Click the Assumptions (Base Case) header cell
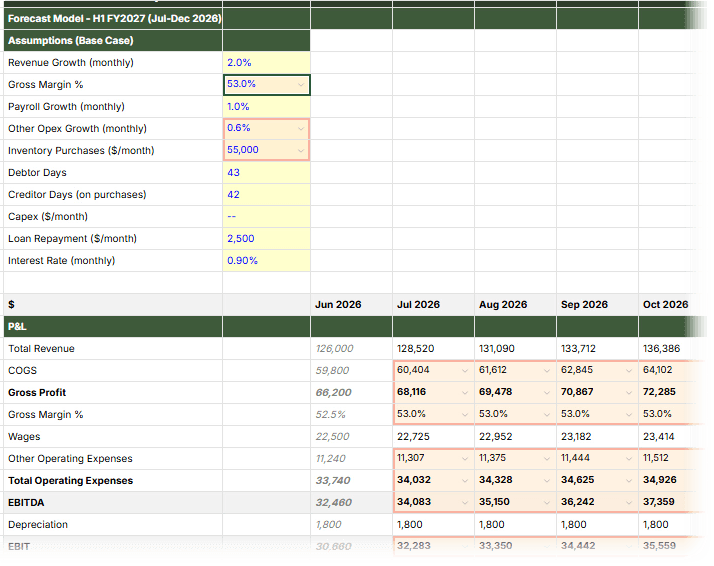 coord(113,41)
